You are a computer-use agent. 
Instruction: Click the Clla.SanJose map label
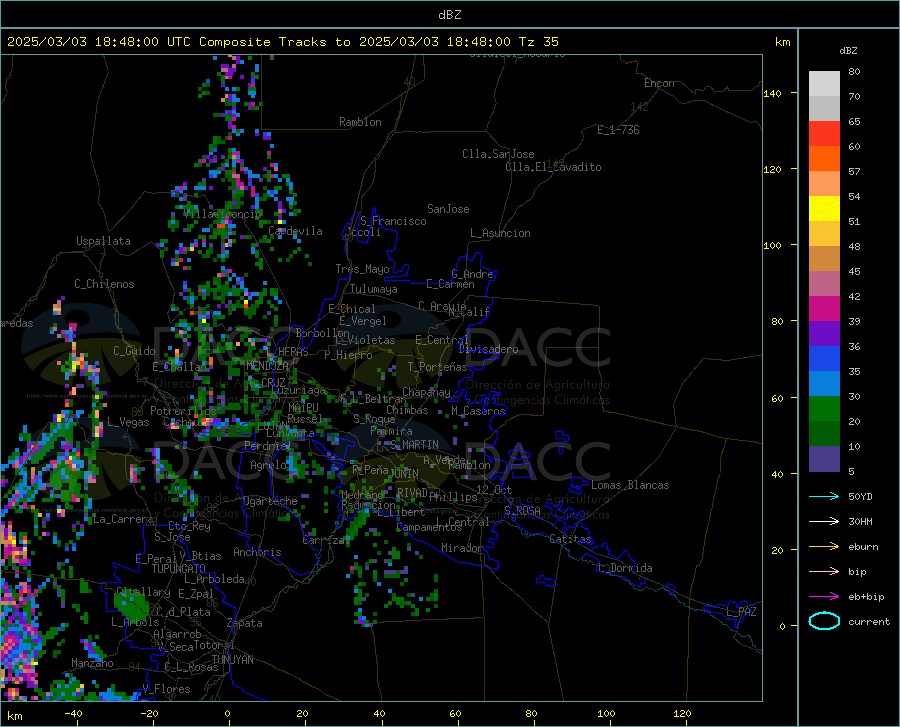click(x=498, y=154)
